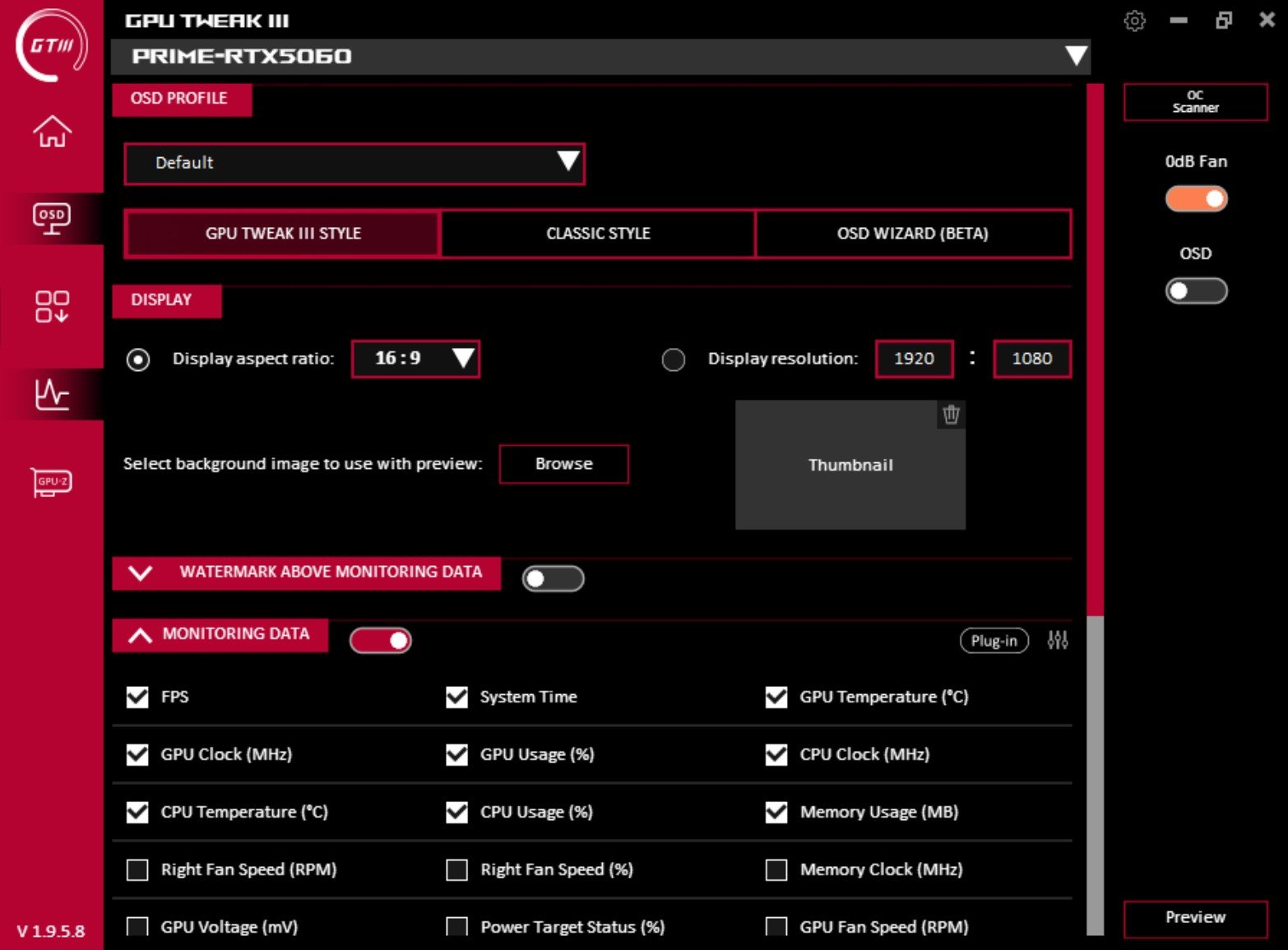
Task: Uncheck System Time checkbox
Action: (456, 697)
